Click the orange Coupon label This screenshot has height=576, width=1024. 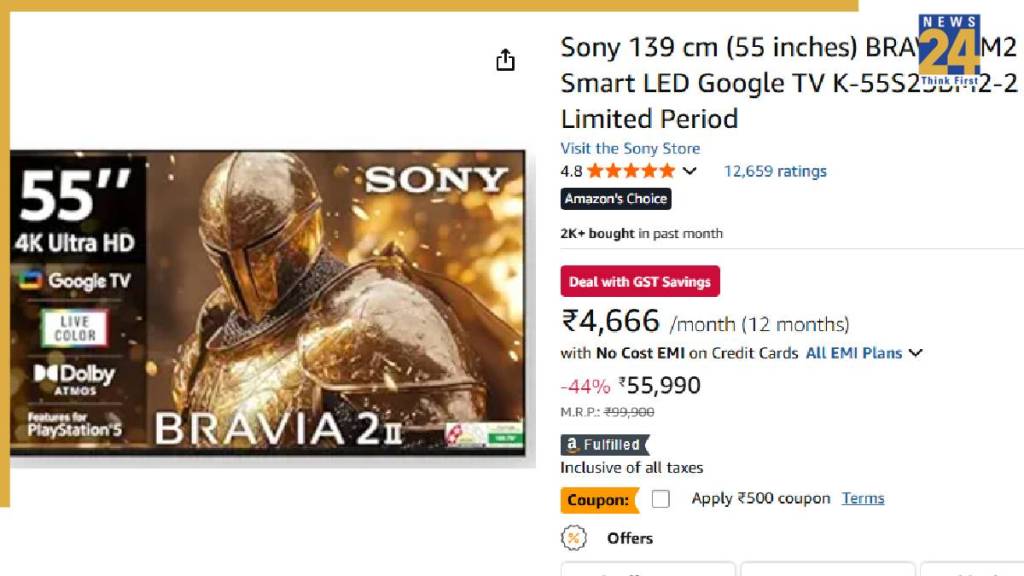click(x=599, y=499)
